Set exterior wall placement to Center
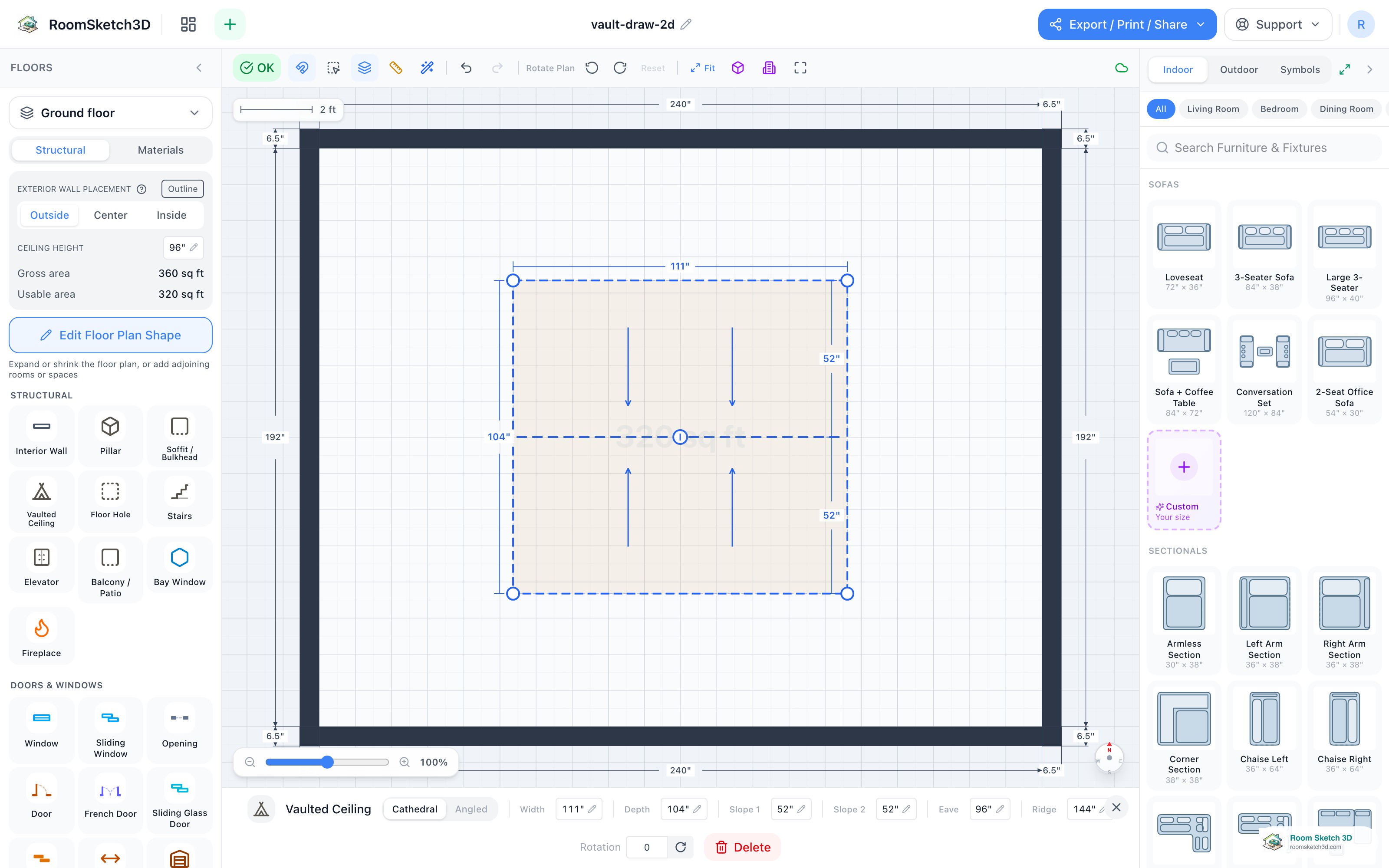This screenshot has width=1389, height=868. click(111, 215)
